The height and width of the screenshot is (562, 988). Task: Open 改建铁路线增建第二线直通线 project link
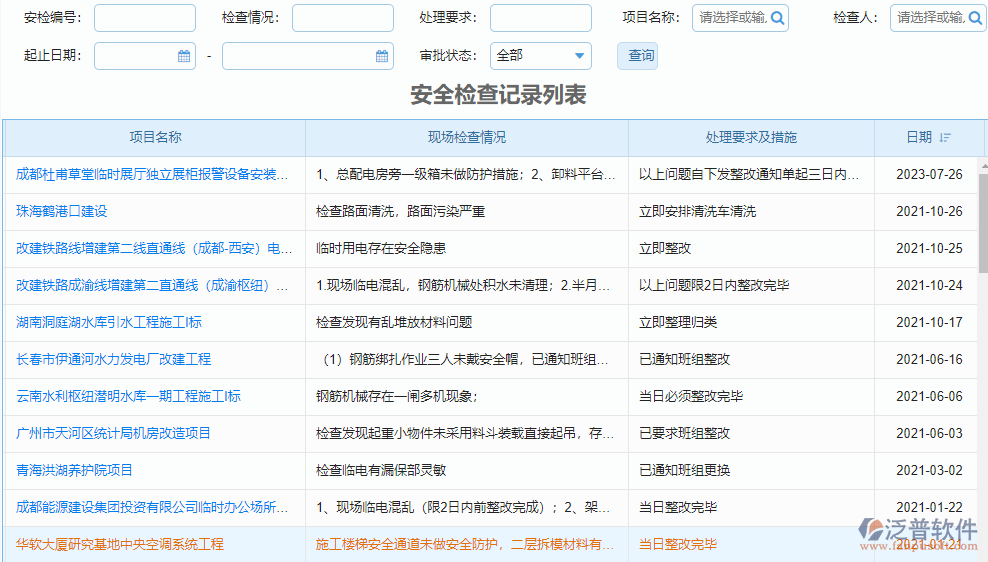tap(154, 248)
